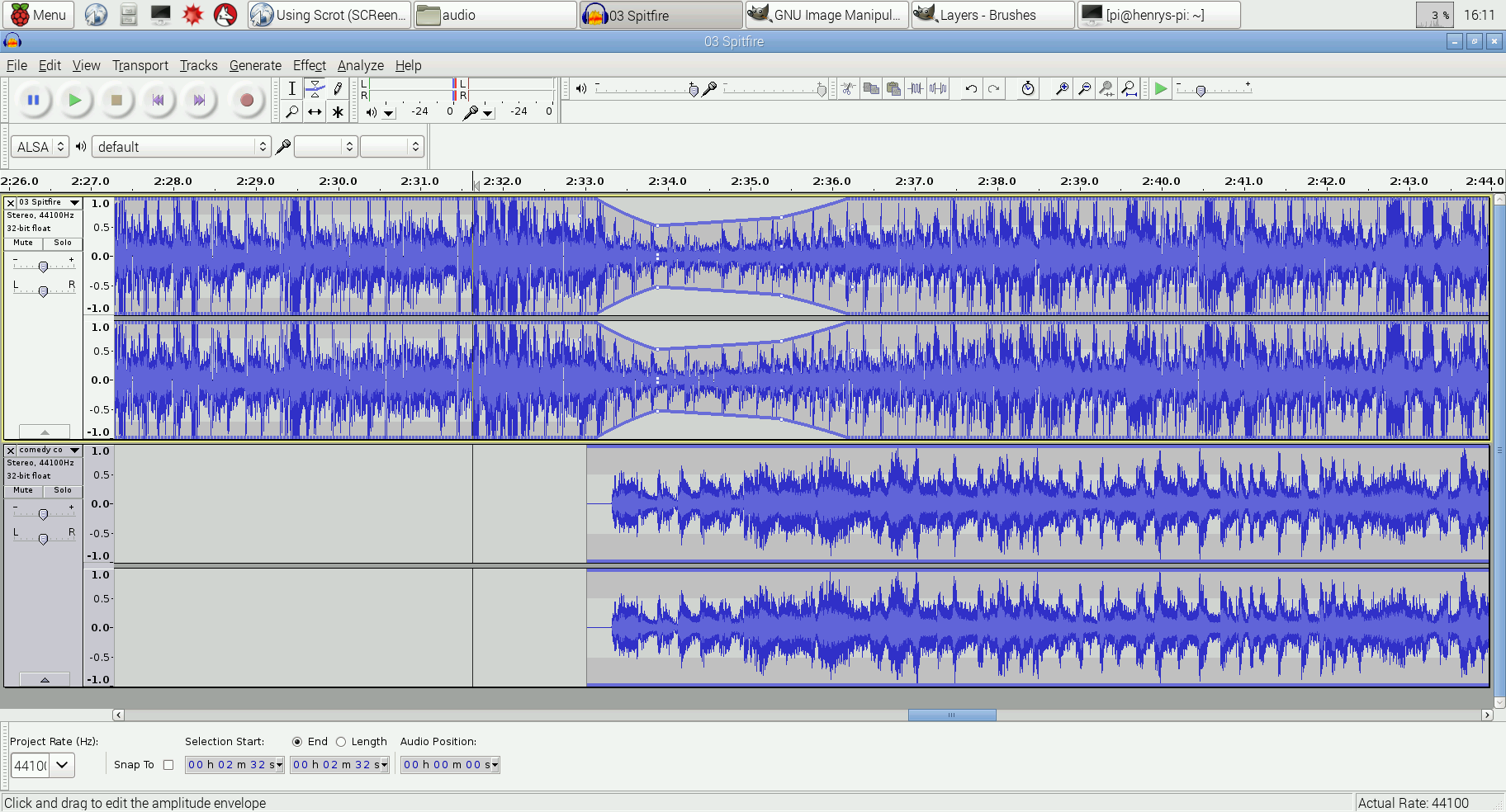1506x812 pixels.
Task: Switch to the GNU Image Manipulation taskbar window
Action: pyautogui.click(x=826, y=15)
